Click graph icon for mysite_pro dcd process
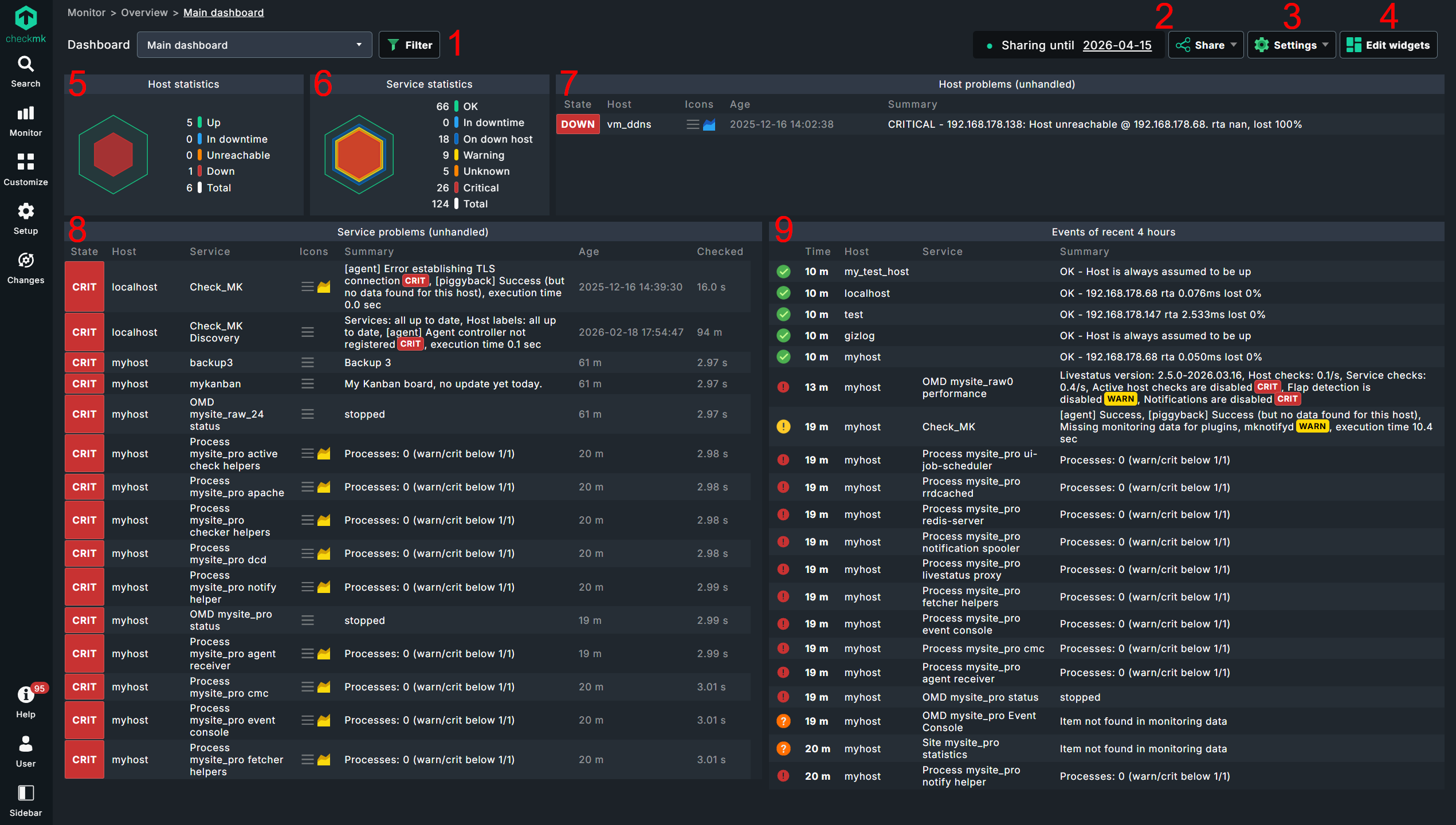This screenshot has height=825, width=1456. [324, 553]
